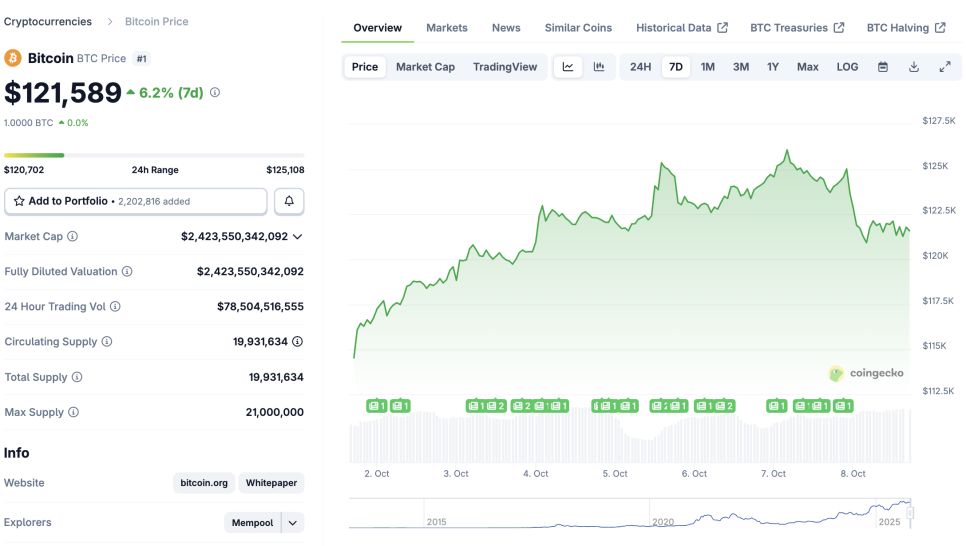Expand chart to fullscreen

point(945,67)
